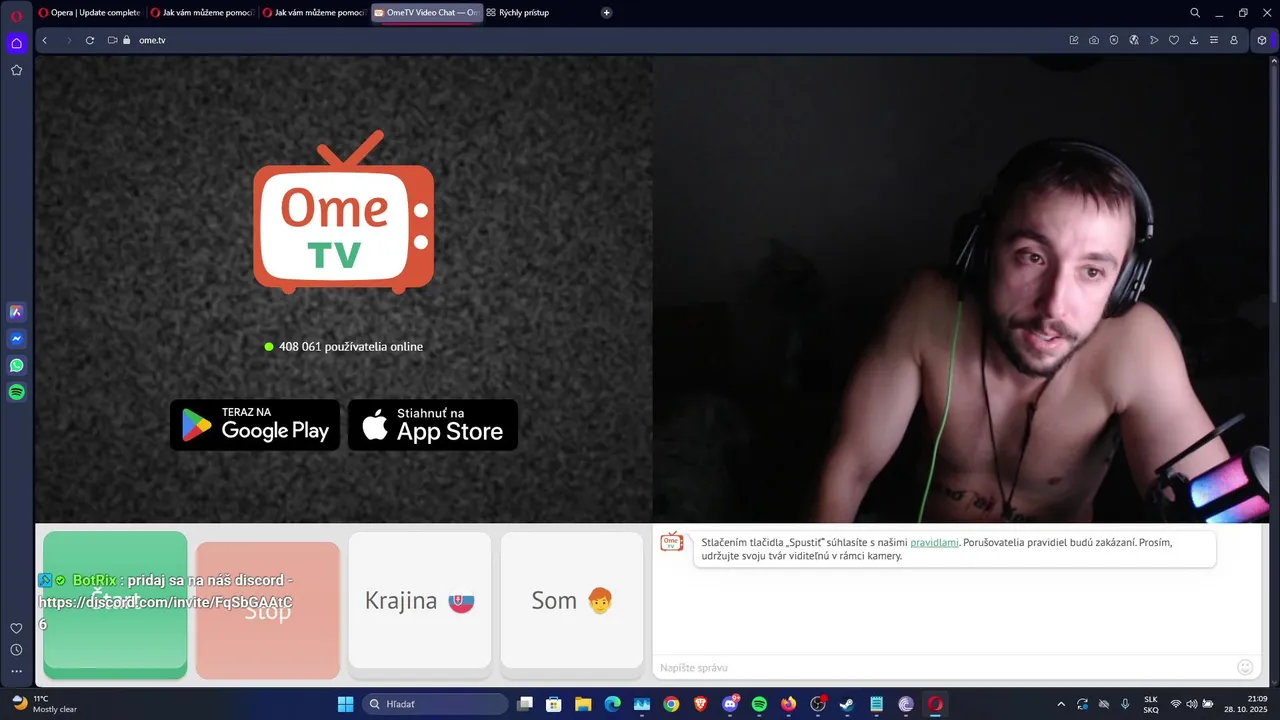Open Microsoft Edge from the taskbar
Screen dimensions: 1280x720
click(612, 704)
